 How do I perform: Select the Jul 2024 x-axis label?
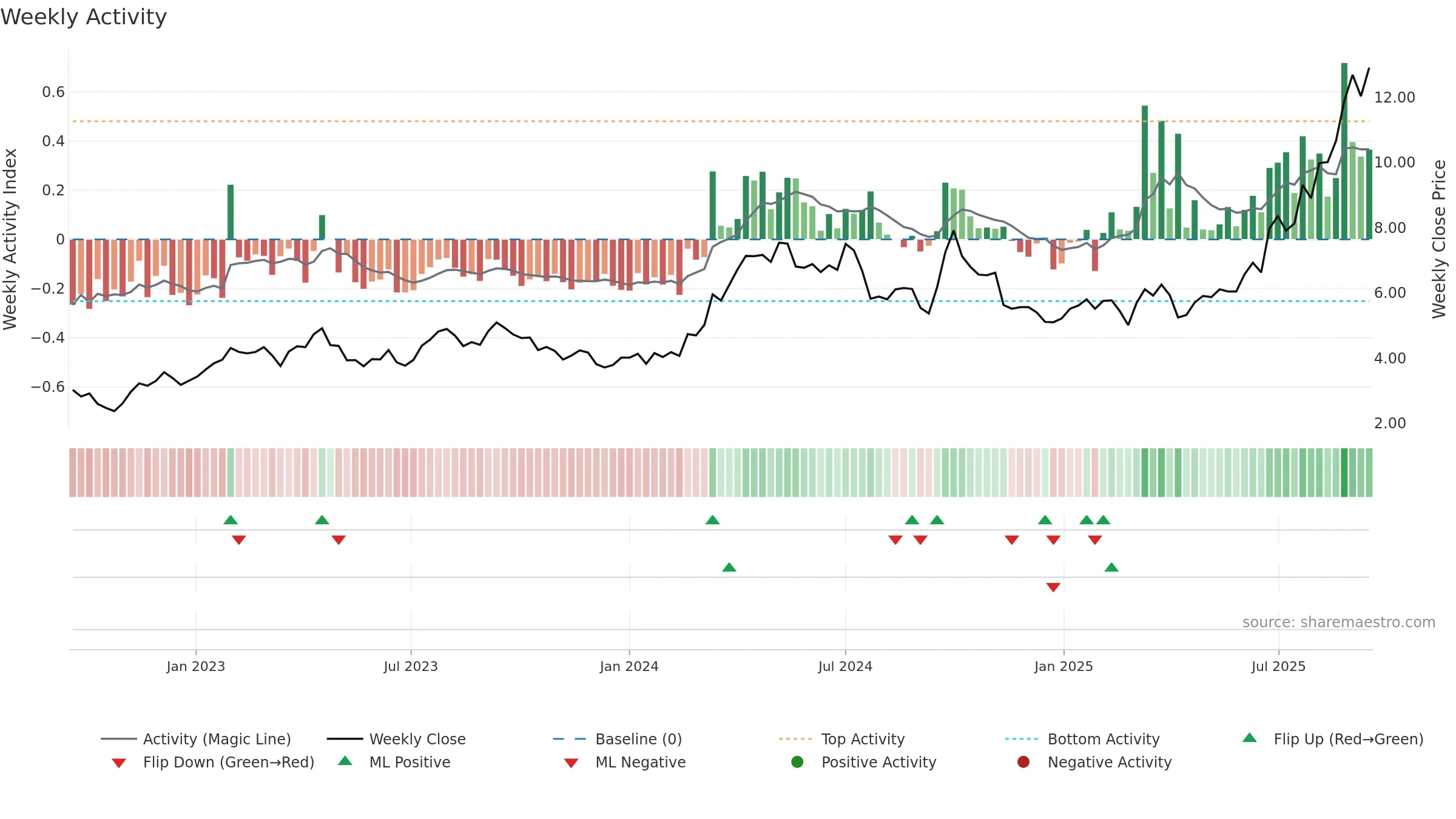845,666
